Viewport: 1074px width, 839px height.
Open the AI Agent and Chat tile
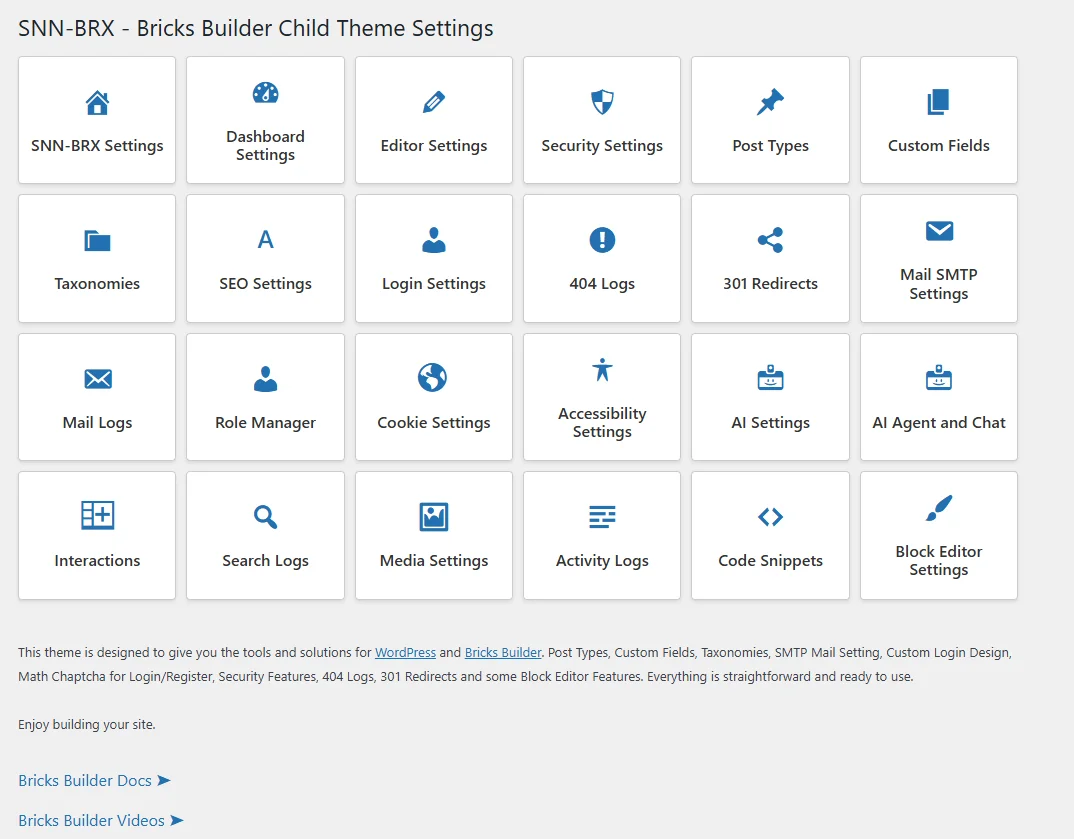point(938,397)
